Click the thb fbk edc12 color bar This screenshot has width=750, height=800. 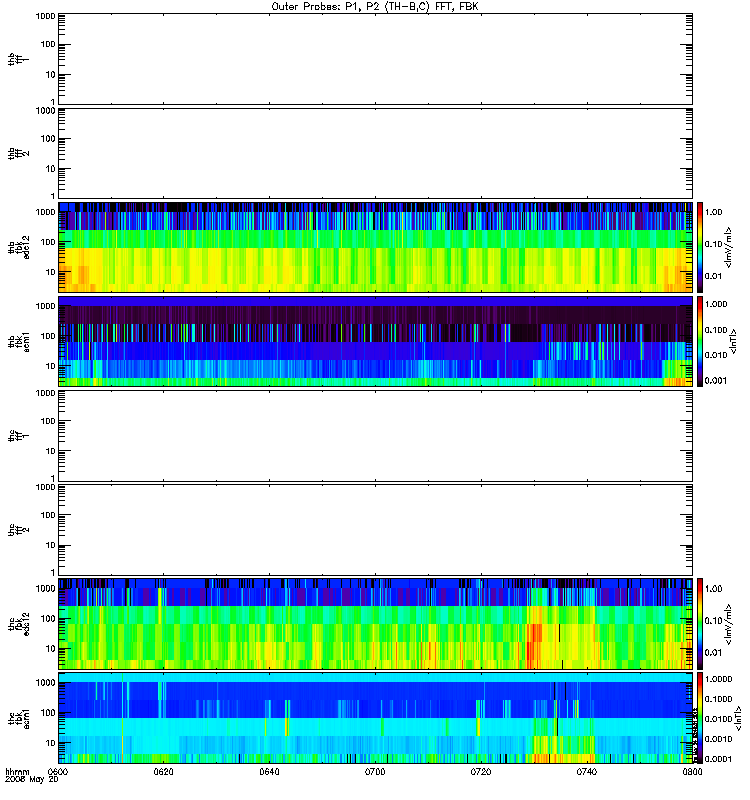[x=700, y=247]
